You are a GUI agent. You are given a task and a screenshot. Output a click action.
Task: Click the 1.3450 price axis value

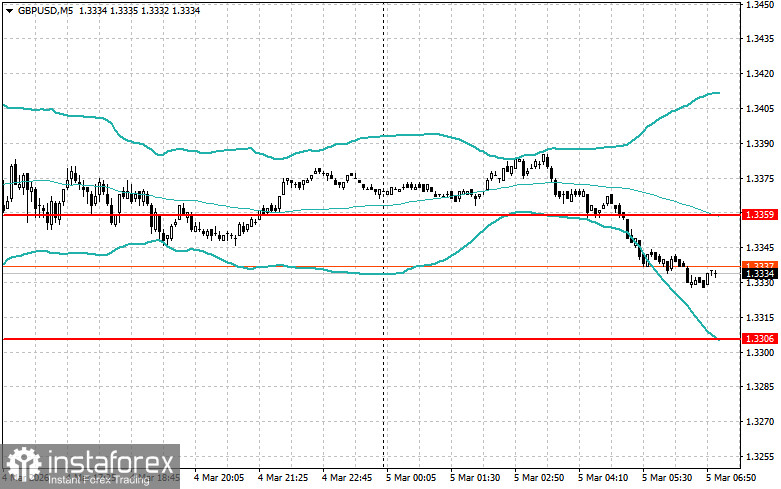pyautogui.click(x=760, y=5)
